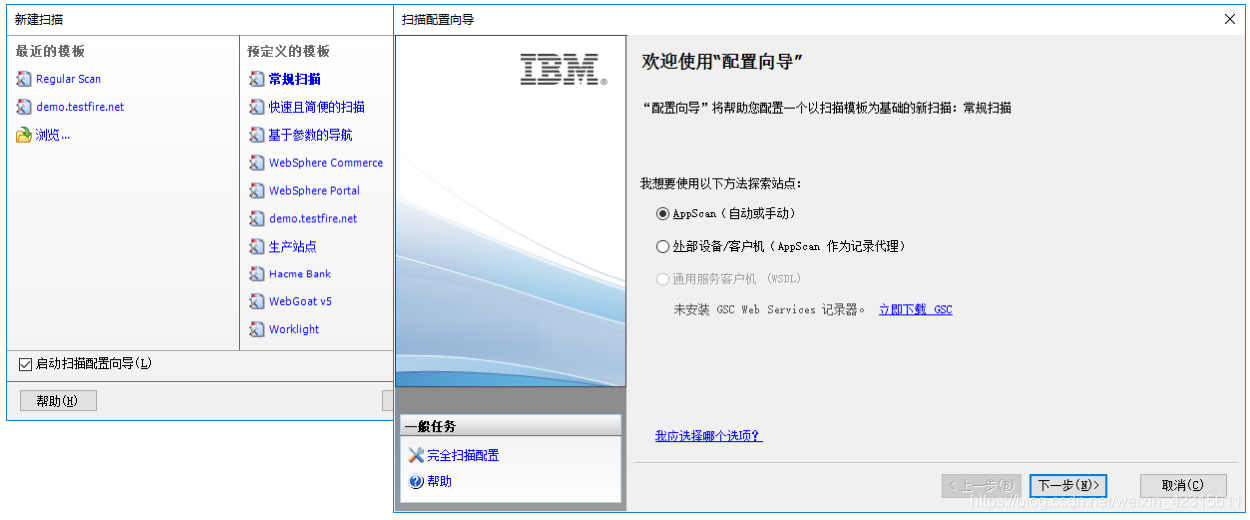
Task: Choose the WebSphere Commerce template
Action: 326,163
